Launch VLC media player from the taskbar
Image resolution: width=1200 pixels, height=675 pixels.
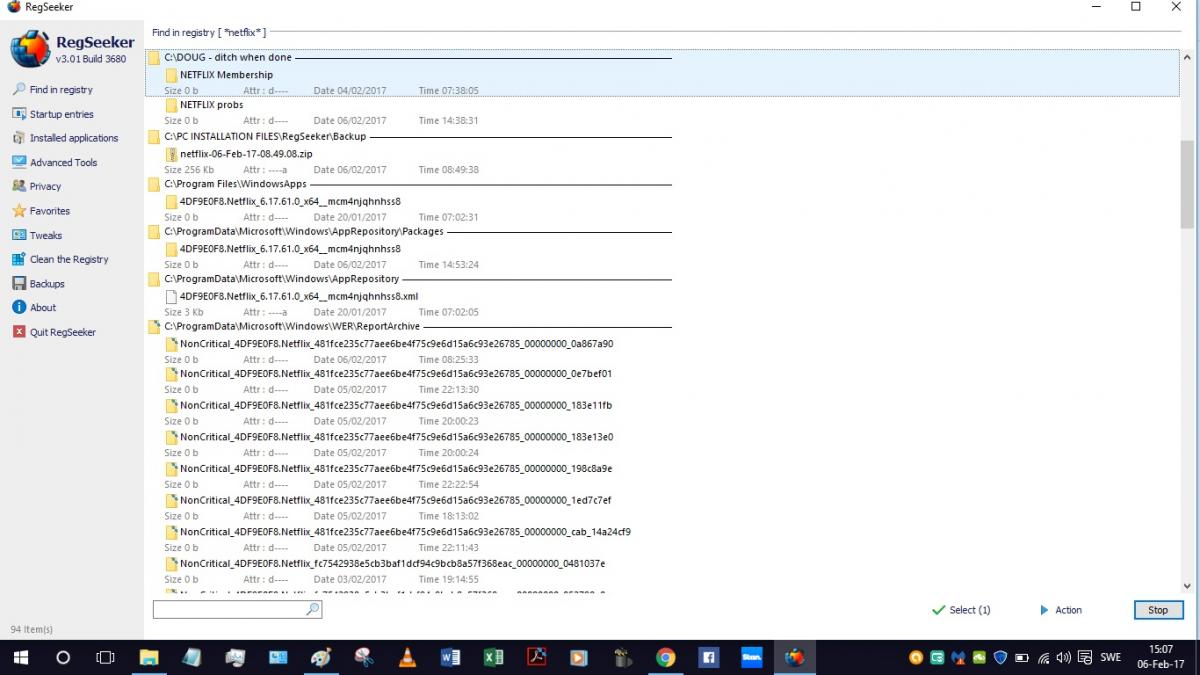(x=407, y=657)
